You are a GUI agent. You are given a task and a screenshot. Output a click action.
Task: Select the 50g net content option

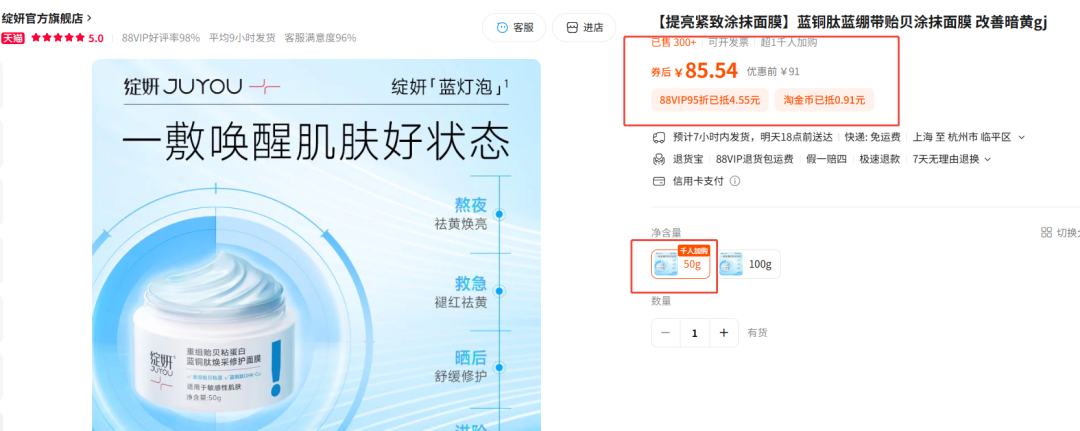point(681,264)
